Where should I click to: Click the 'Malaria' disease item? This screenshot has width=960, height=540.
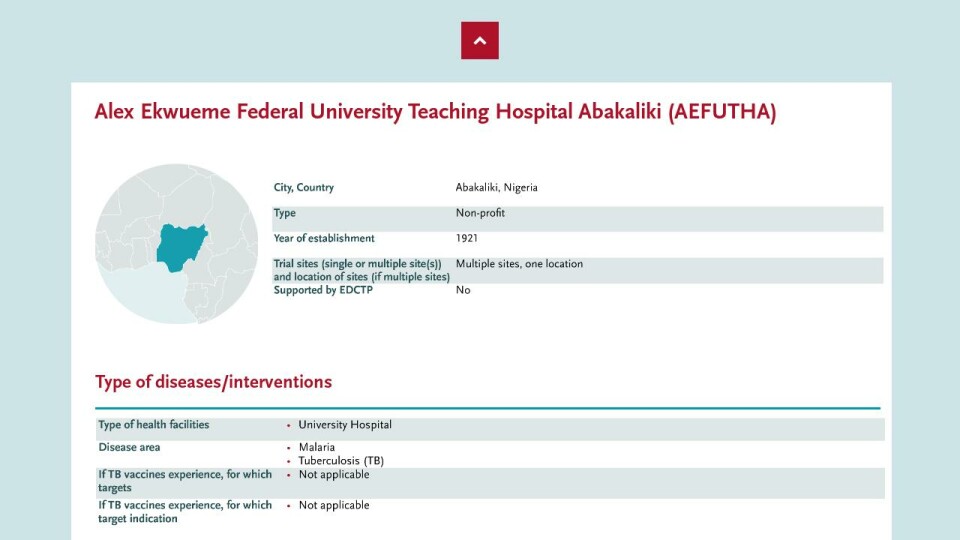(x=317, y=447)
